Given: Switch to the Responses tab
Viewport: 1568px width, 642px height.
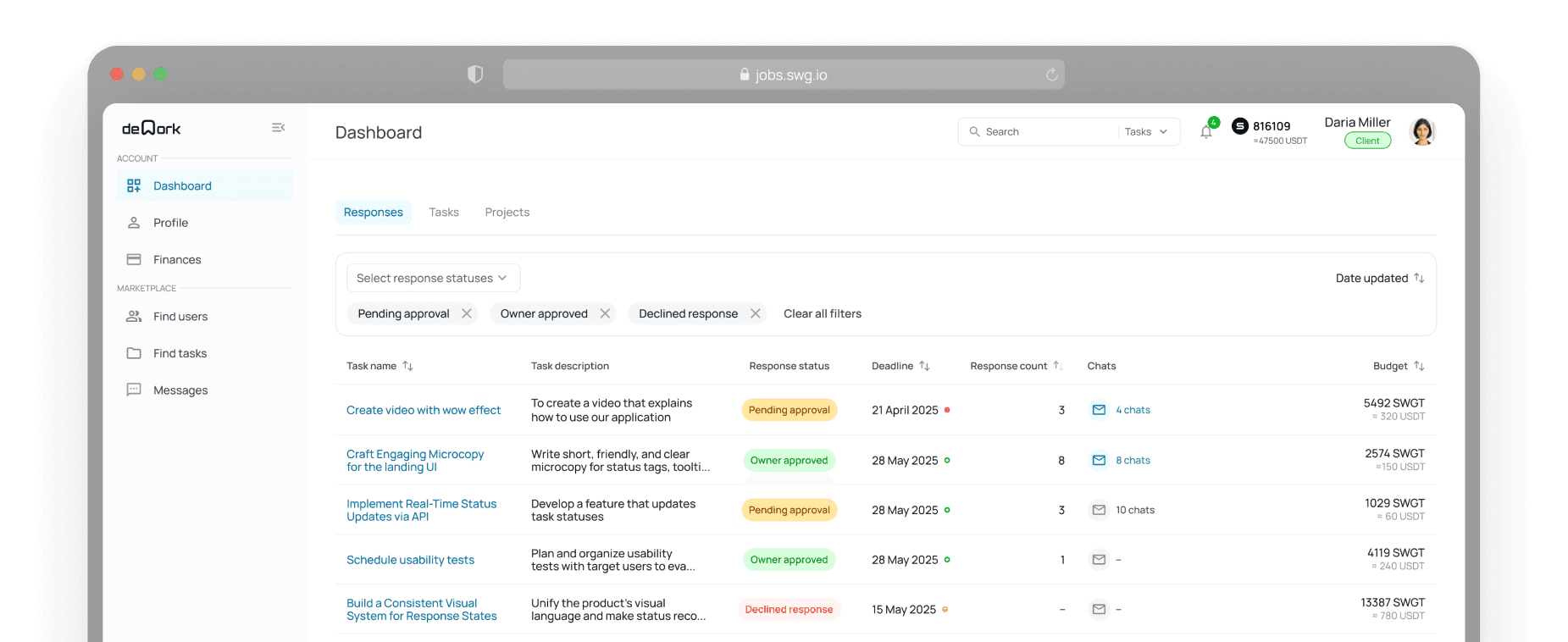Looking at the screenshot, I should [x=374, y=212].
